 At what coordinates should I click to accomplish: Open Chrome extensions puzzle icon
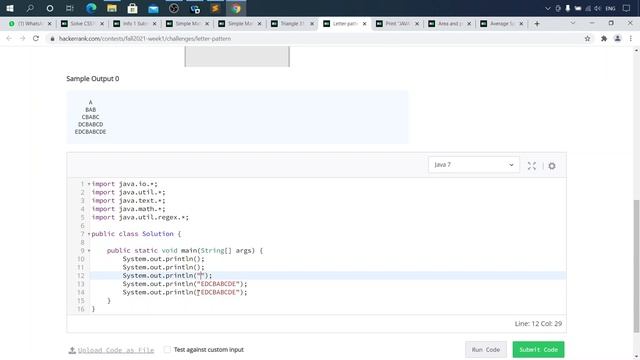[x=604, y=38]
